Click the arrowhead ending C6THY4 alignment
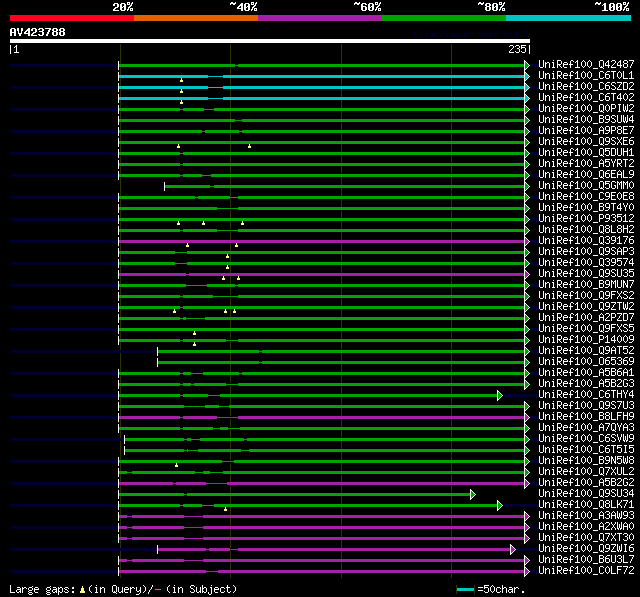Image resolution: width=640 pixels, height=597 pixels. [500, 395]
